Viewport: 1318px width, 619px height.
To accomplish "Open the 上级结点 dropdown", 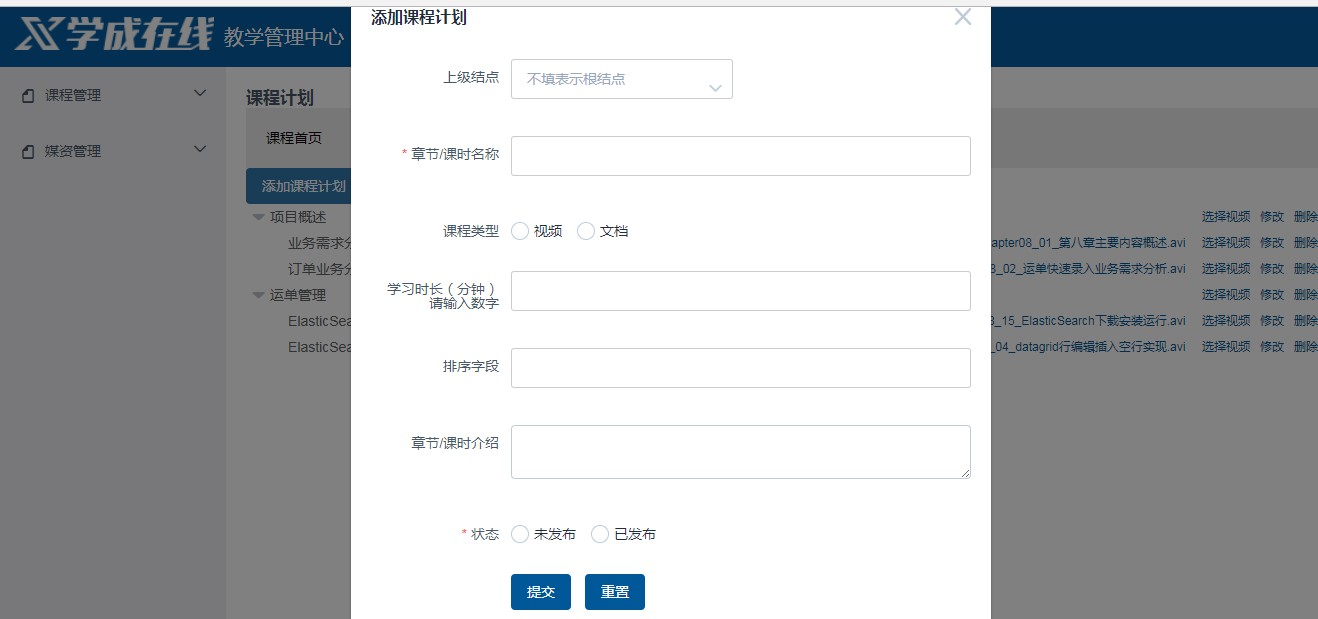I will pos(621,79).
